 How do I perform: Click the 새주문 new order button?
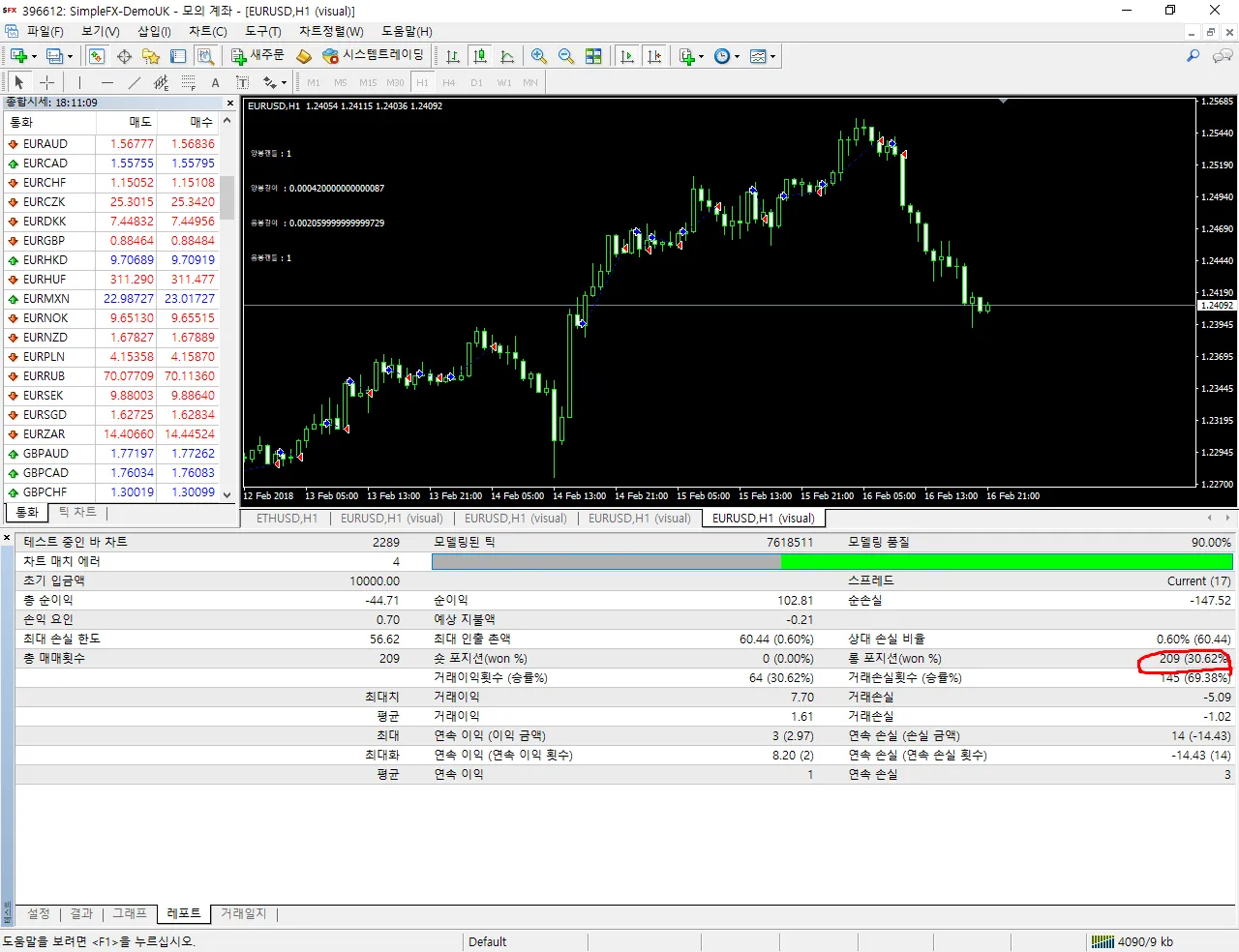pyautogui.click(x=257, y=56)
